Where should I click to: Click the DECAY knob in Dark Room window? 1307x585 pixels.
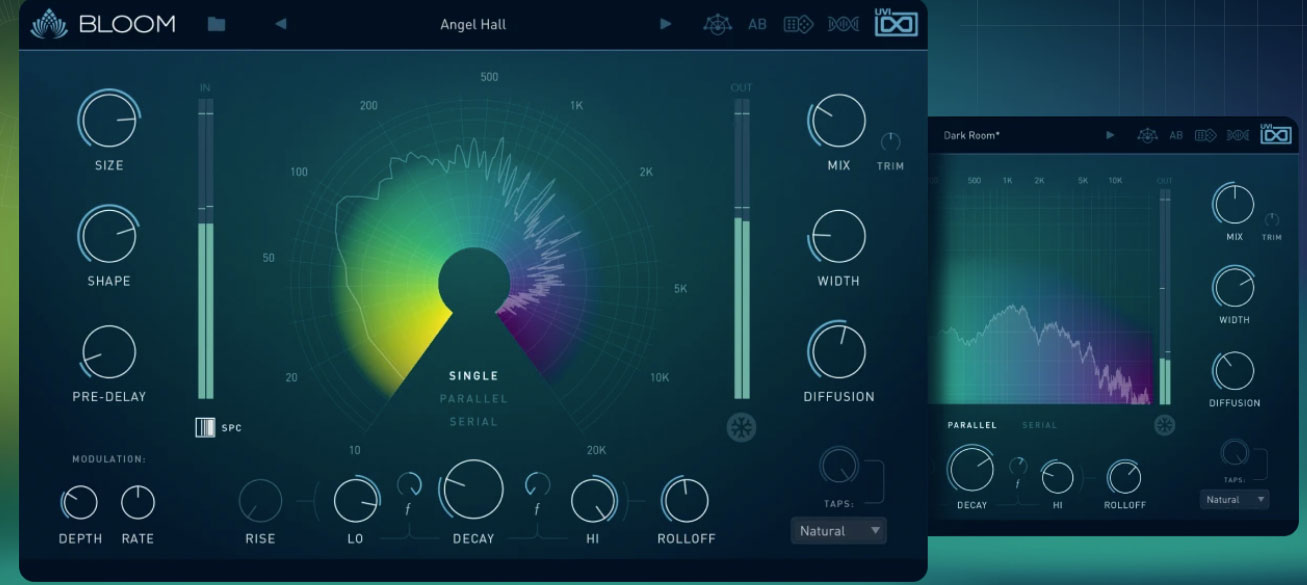point(970,469)
